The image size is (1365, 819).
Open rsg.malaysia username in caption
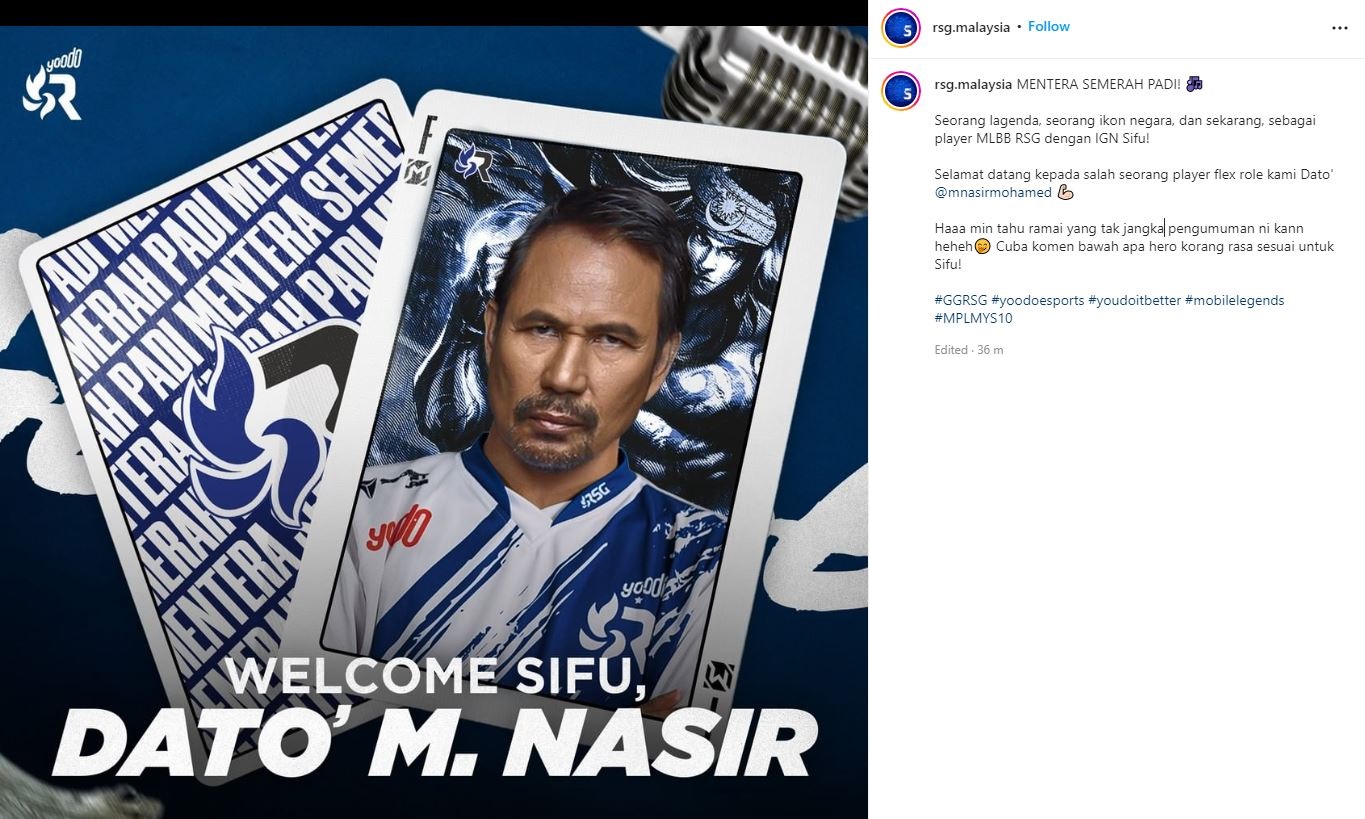pos(973,84)
